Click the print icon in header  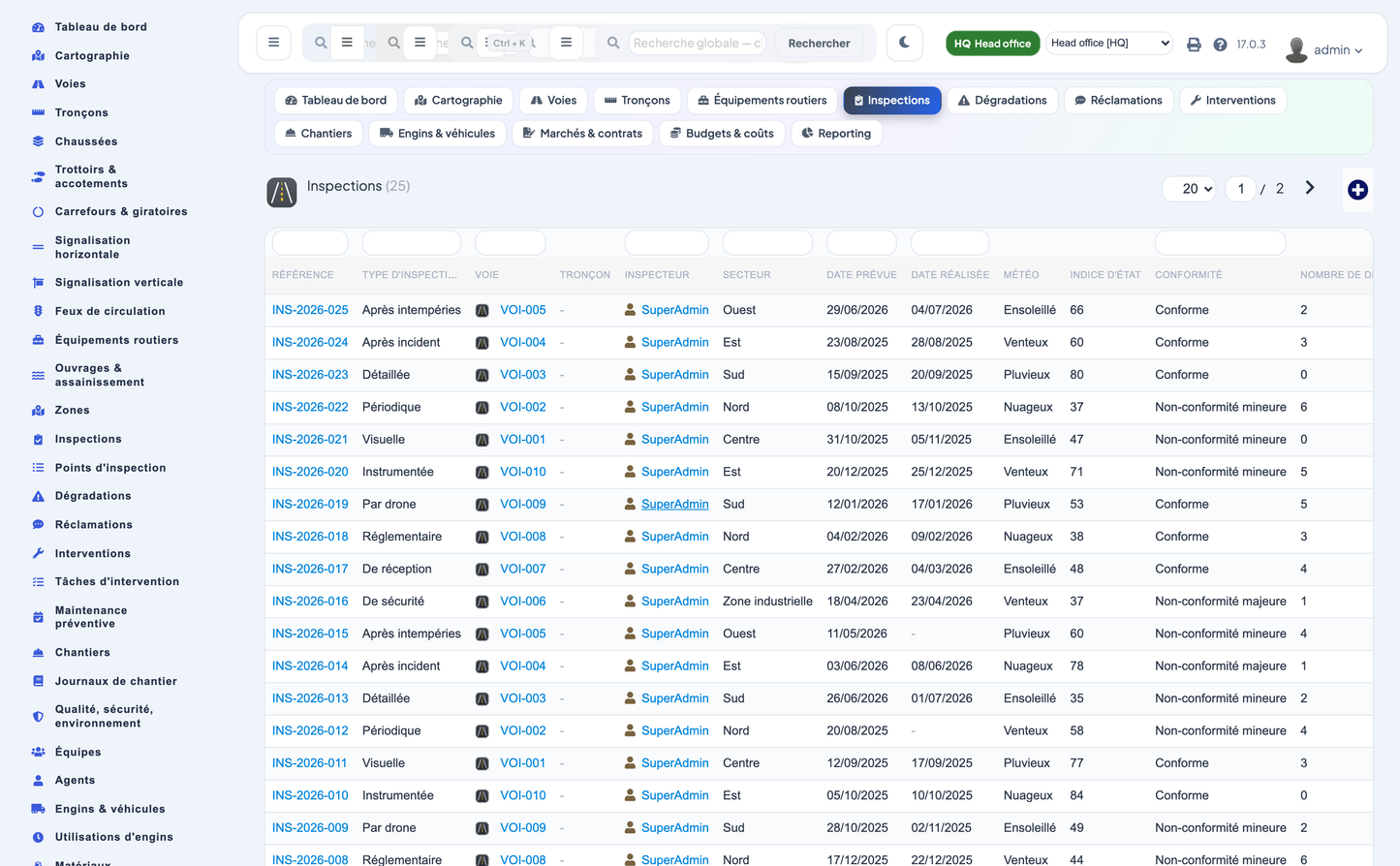tap(1194, 45)
